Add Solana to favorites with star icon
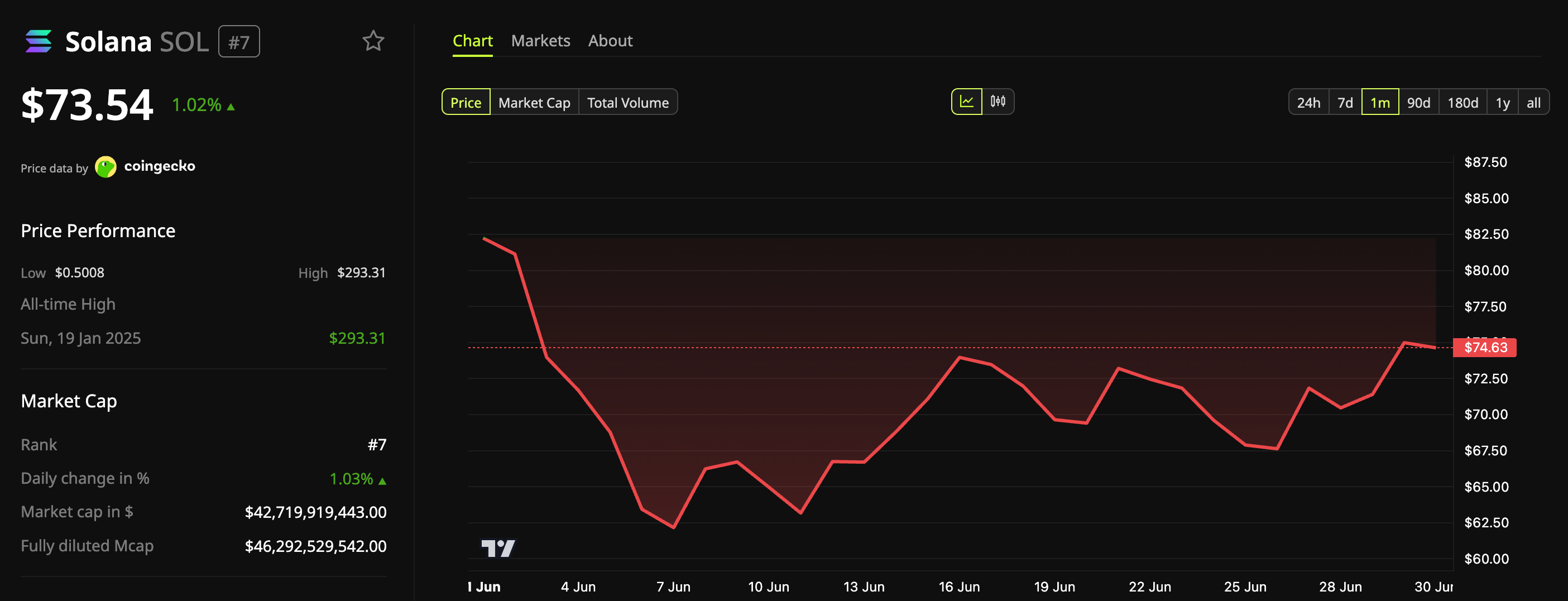The width and height of the screenshot is (1568, 601). [x=373, y=41]
